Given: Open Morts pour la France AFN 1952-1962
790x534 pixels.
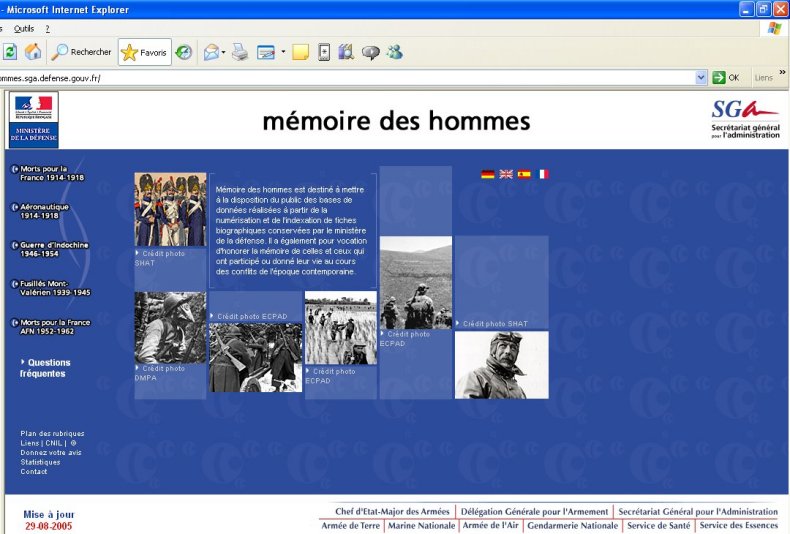Looking at the screenshot, I should tap(51, 327).
